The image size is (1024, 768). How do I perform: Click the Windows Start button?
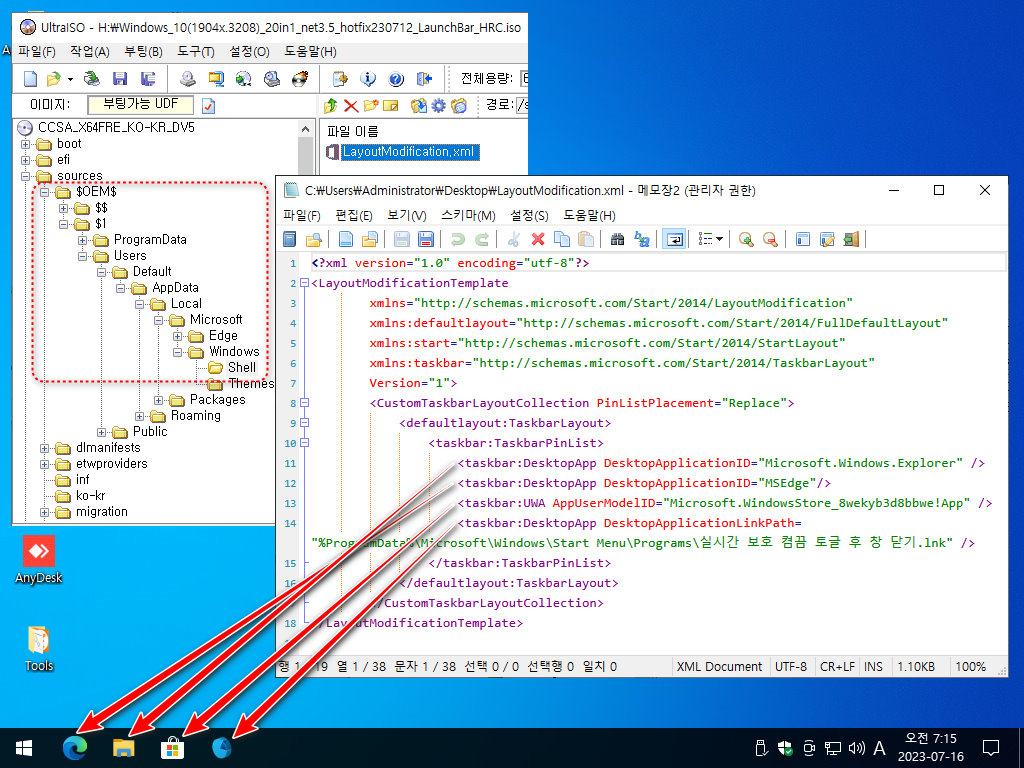[x=24, y=748]
